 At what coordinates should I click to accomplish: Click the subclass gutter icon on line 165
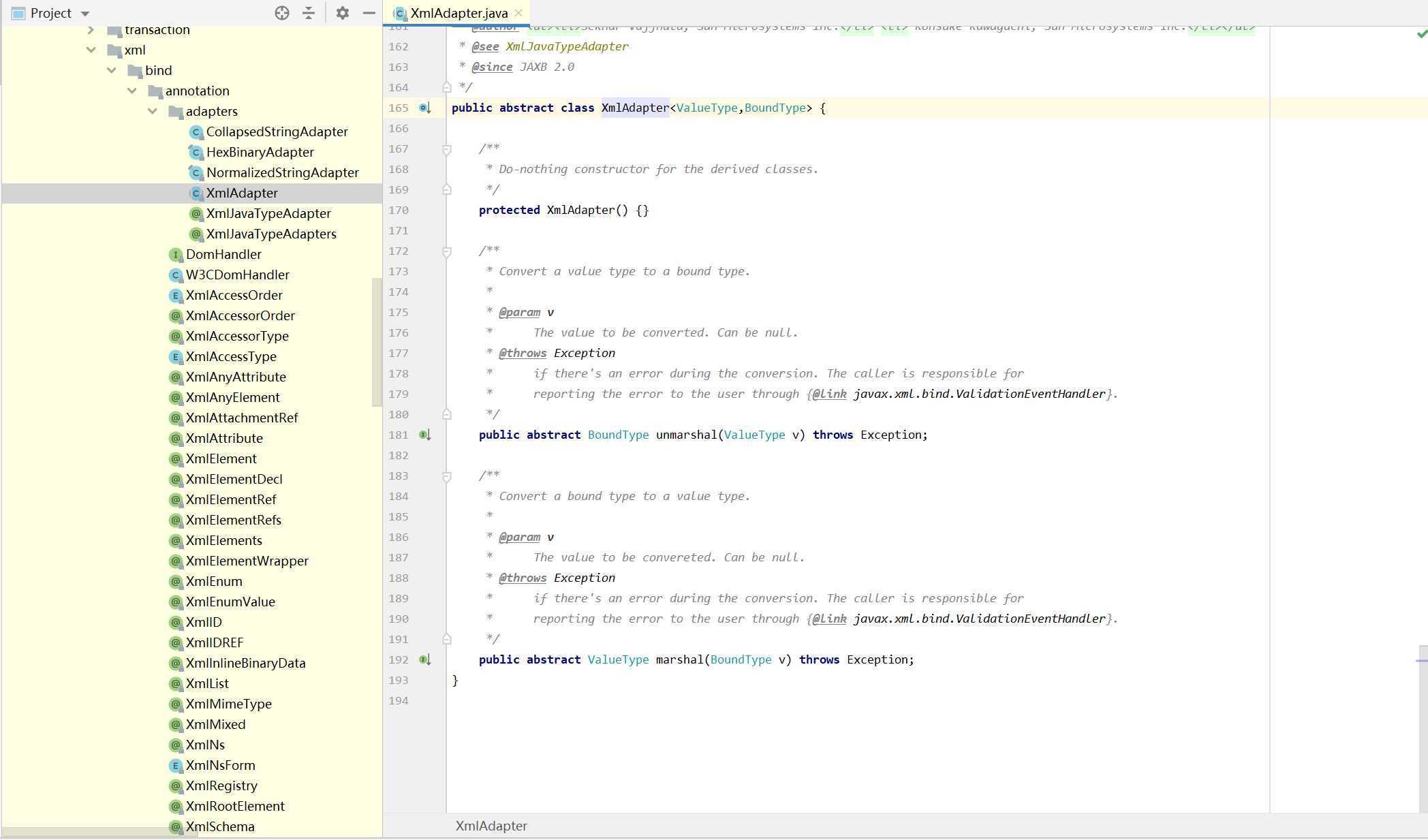tap(424, 108)
